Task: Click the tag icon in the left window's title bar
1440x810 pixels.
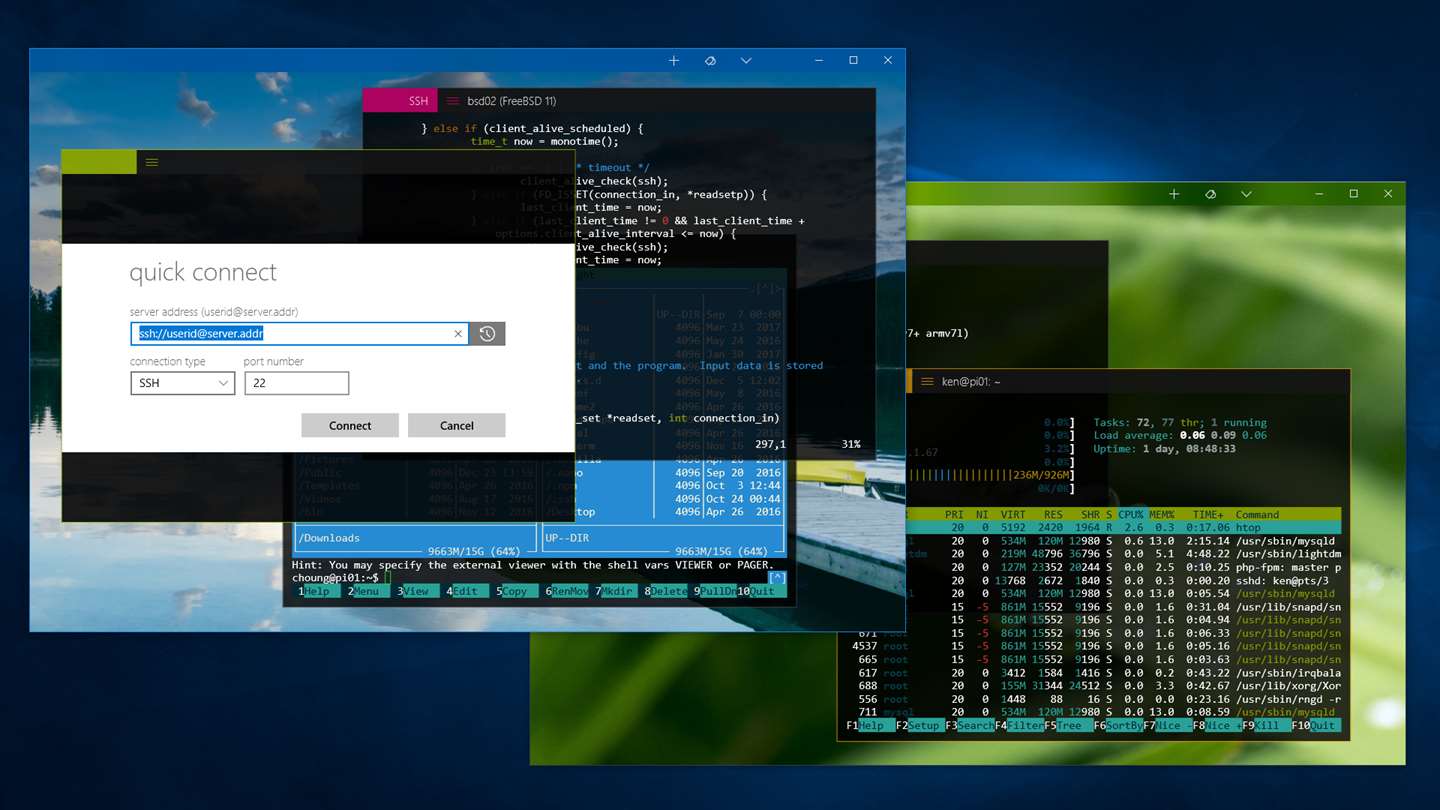Action: pos(710,61)
